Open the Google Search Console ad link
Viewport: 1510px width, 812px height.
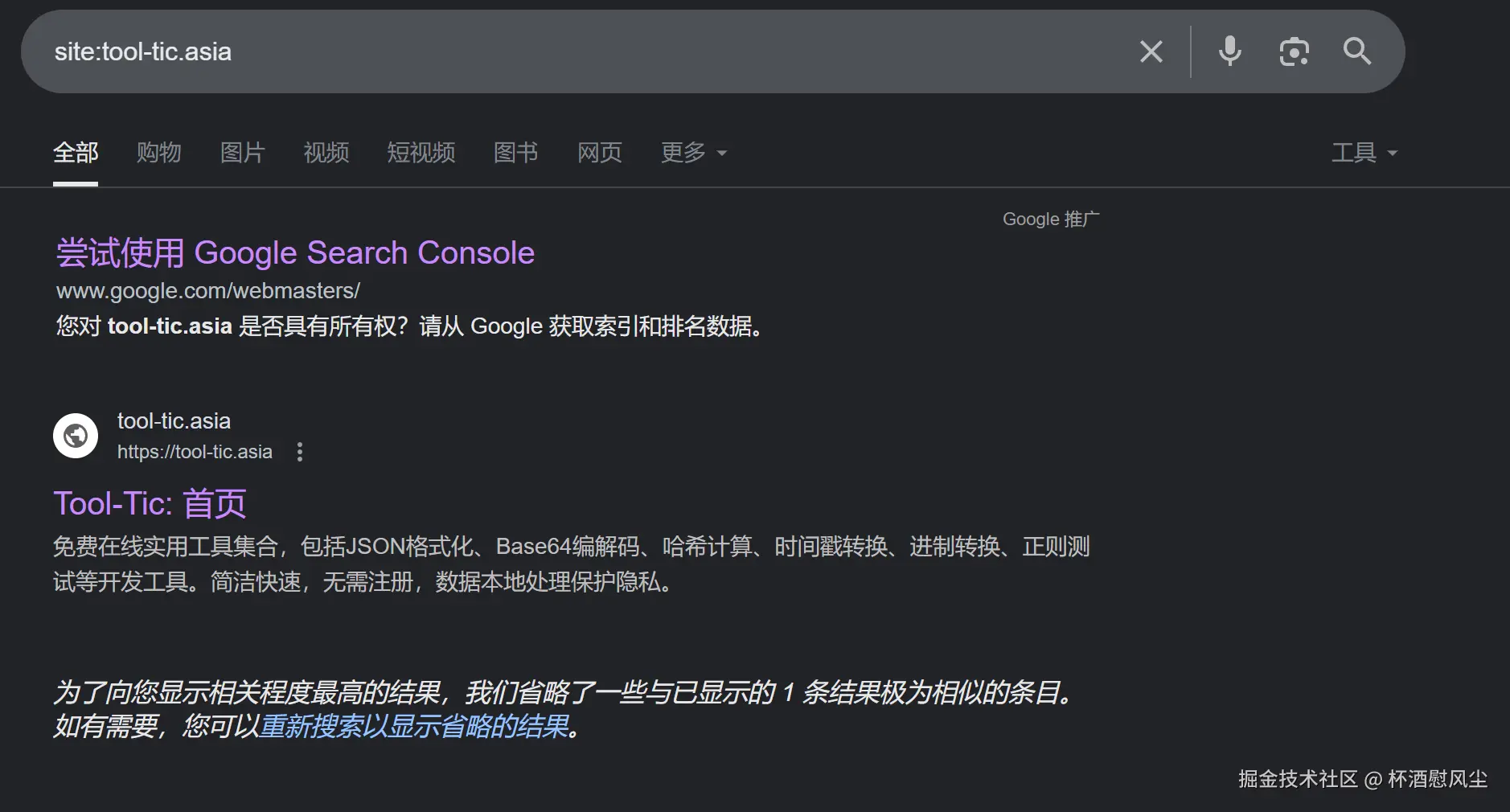click(293, 252)
